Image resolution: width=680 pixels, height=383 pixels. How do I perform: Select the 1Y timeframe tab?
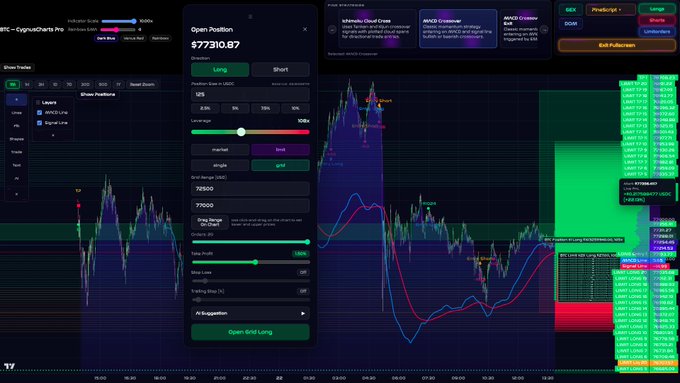click(118, 85)
